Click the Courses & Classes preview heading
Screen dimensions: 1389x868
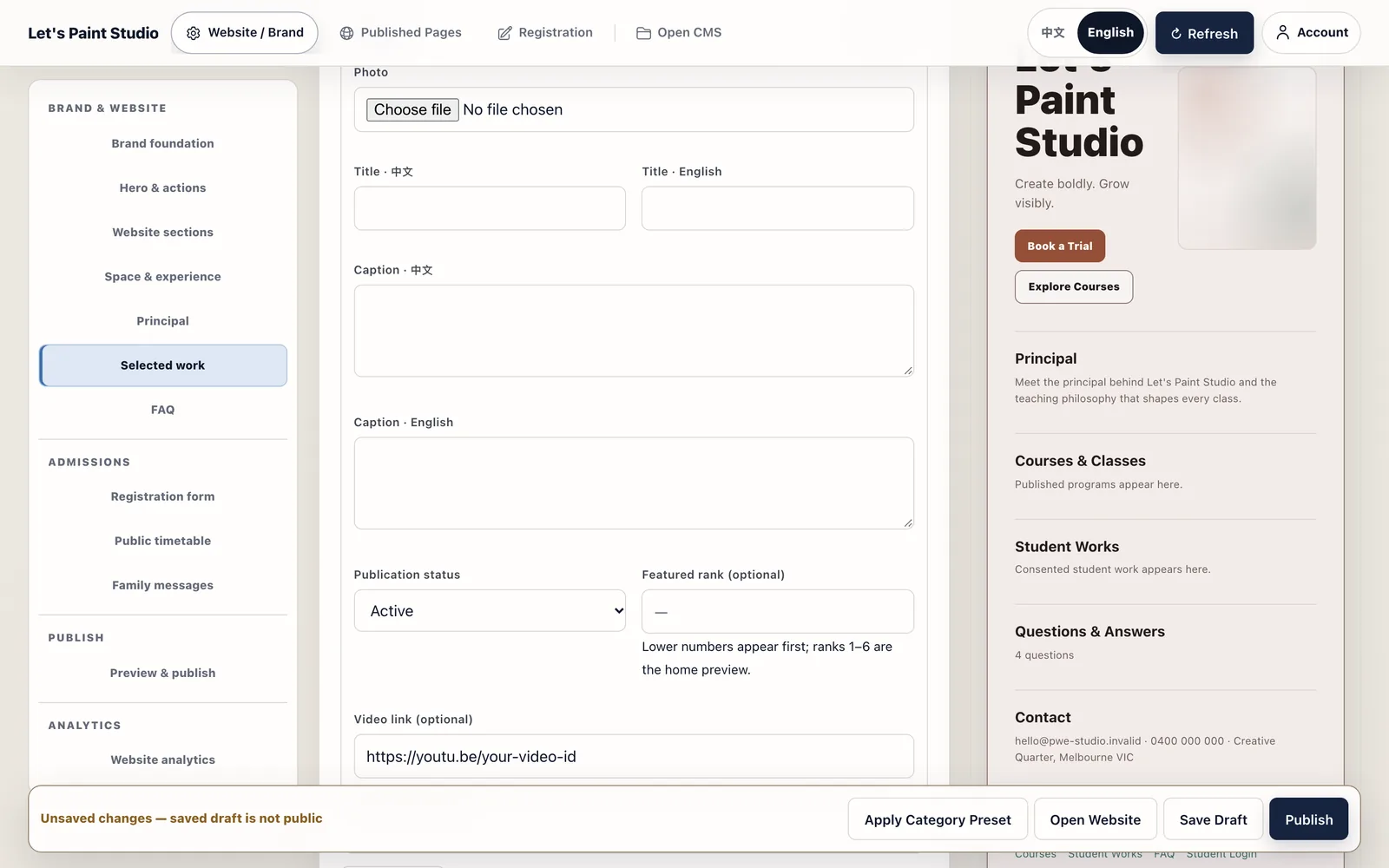(x=1080, y=461)
